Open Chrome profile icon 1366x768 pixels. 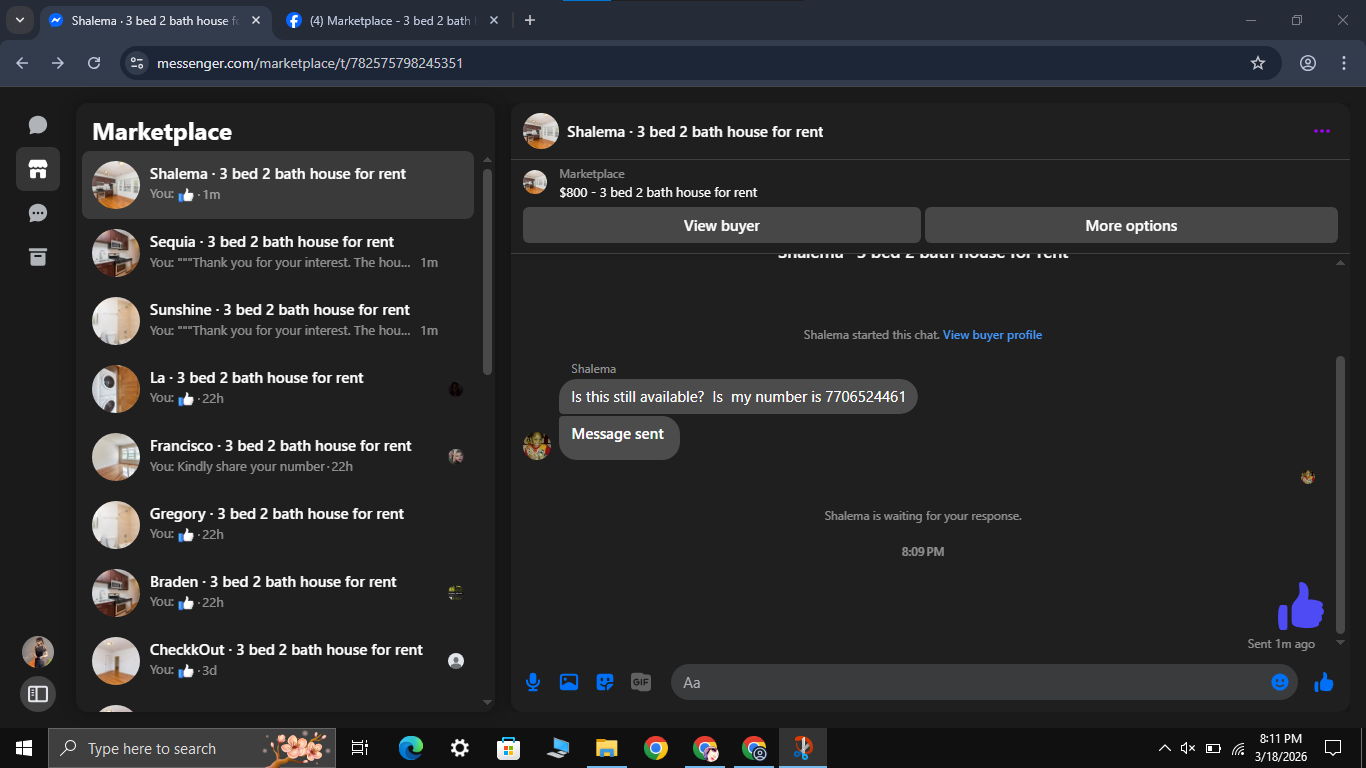pos(1308,63)
